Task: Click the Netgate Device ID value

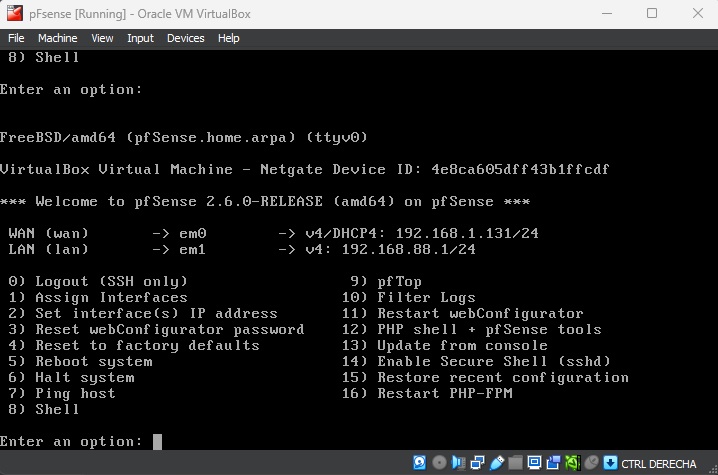Action: click(x=520, y=169)
